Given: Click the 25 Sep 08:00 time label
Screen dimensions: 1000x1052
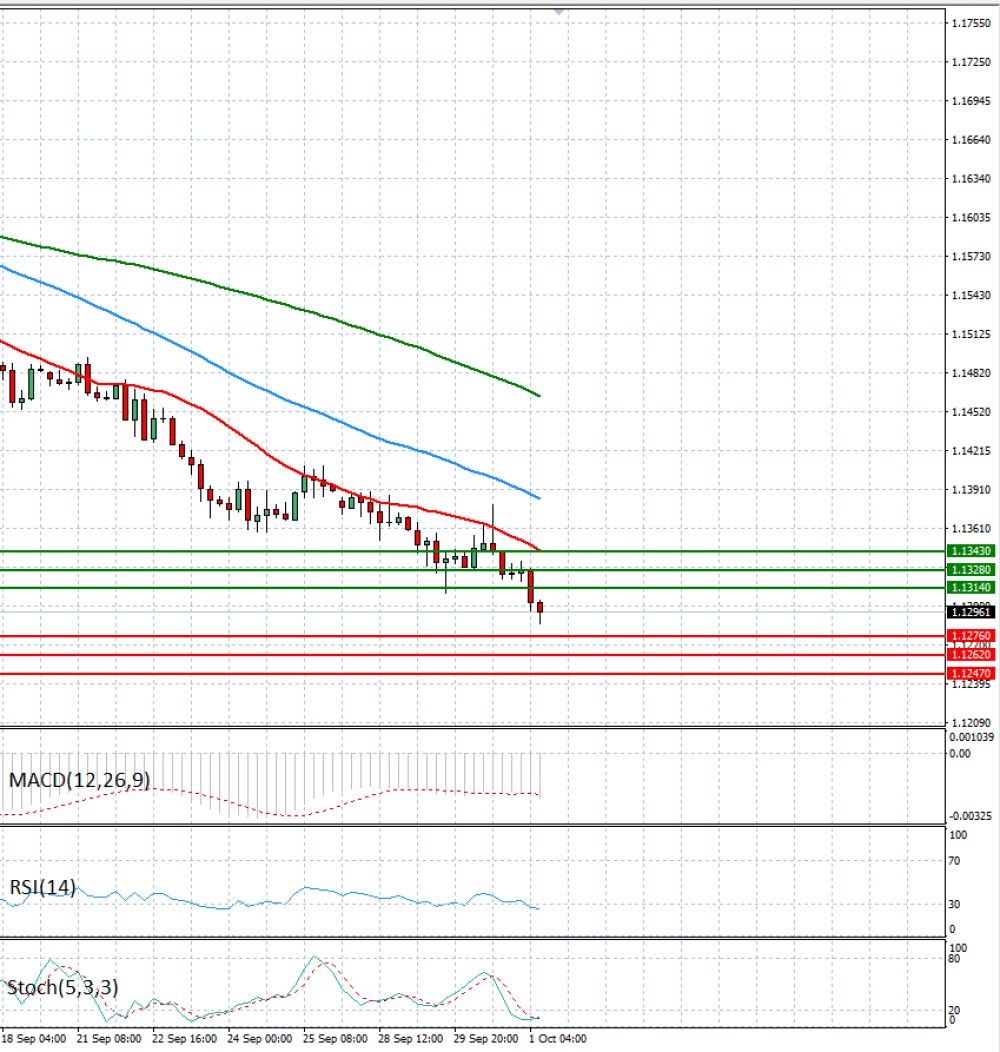Looking at the screenshot, I should [336, 1039].
